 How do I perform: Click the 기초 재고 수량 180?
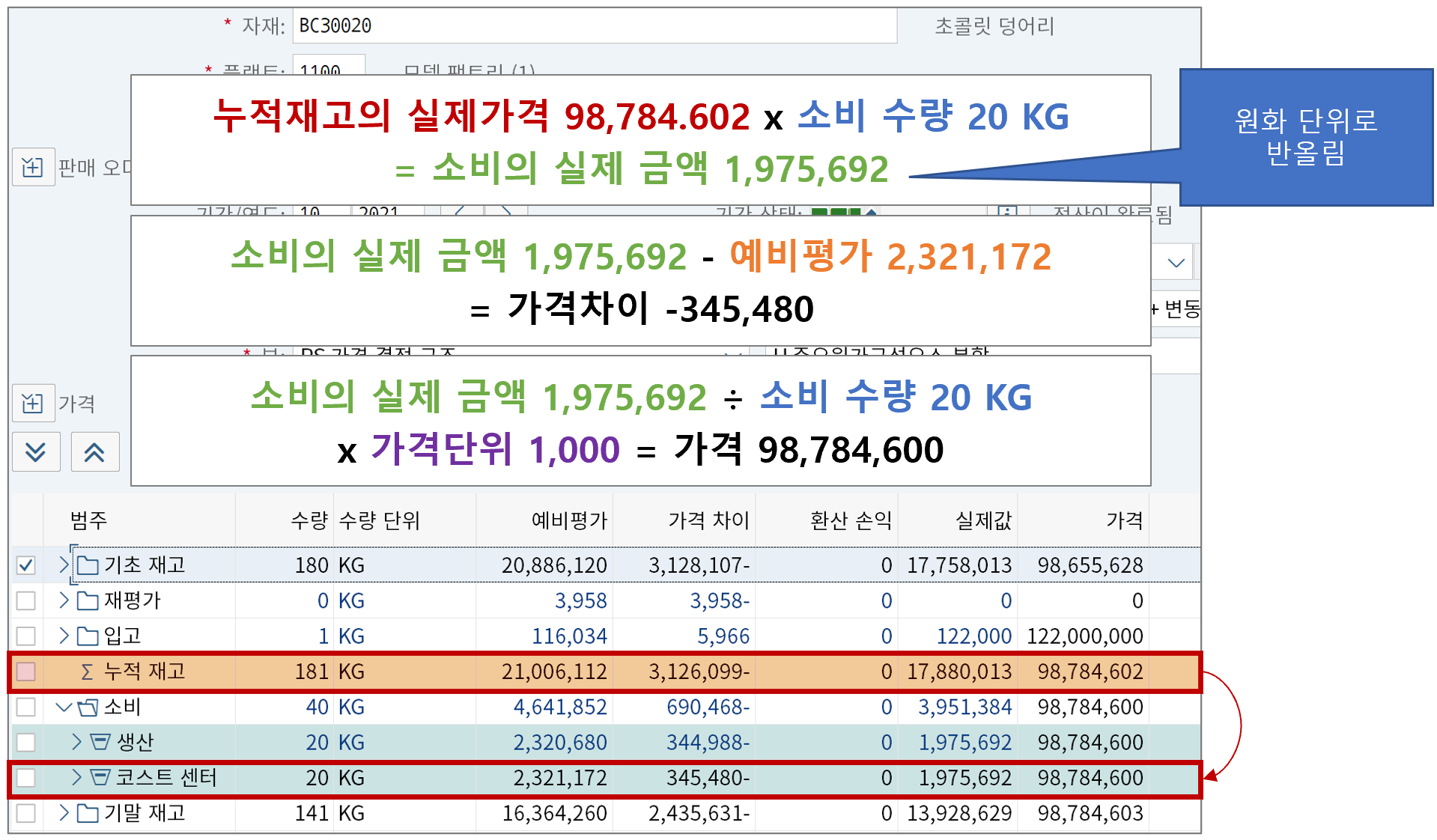312,565
